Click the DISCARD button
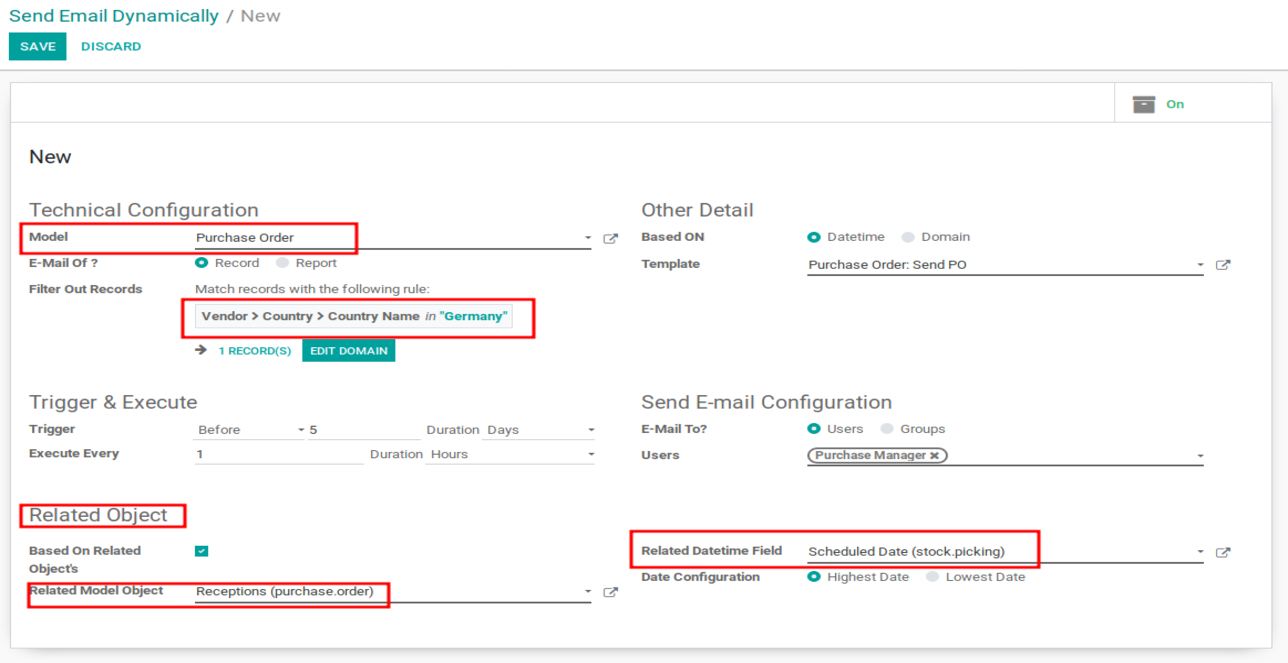This screenshot has height=663, width=1288. pyautogui.click(x=111, y=47)
